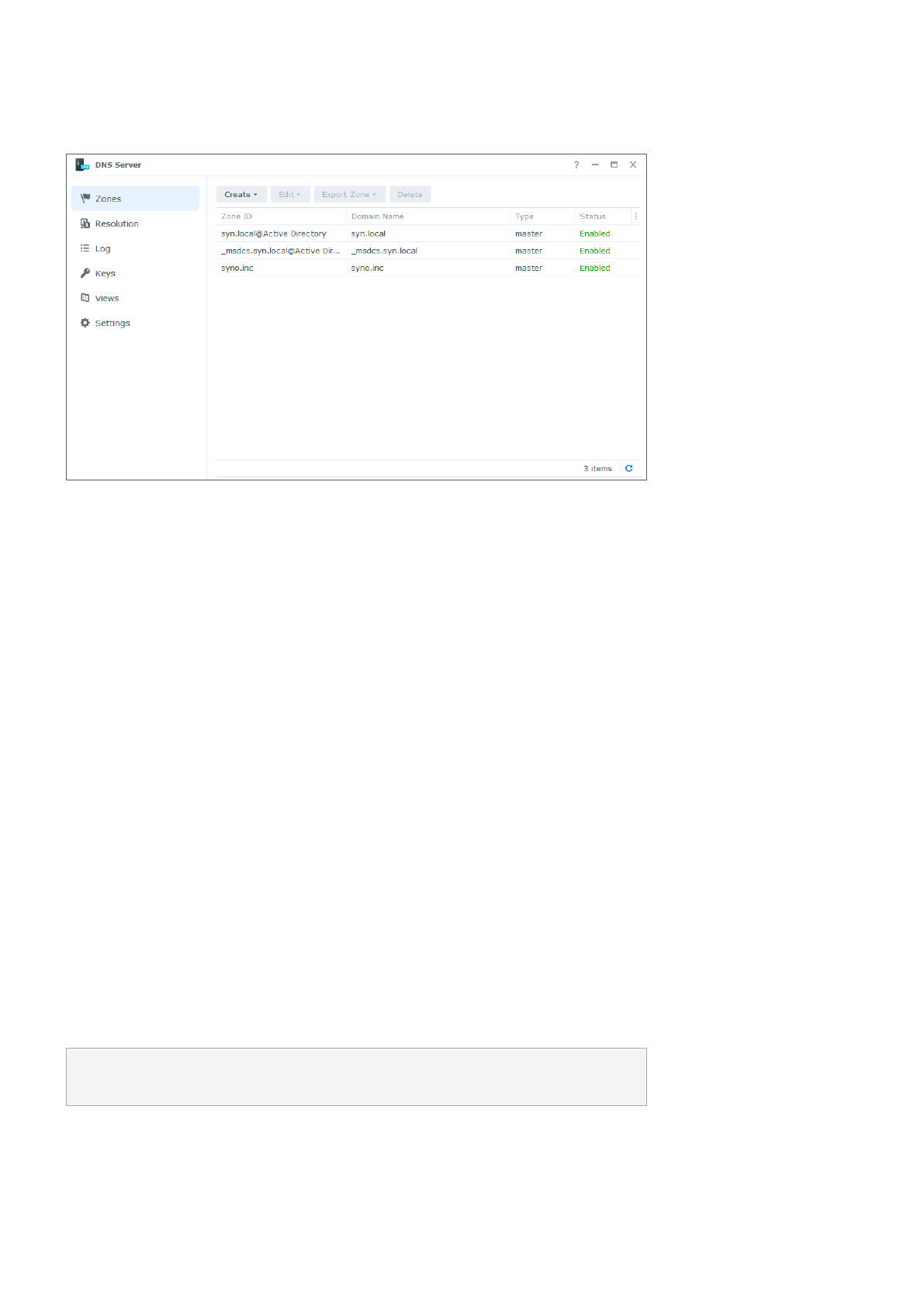This screenshot has width=924, height=1307.
Task: Open the help question mark
Action: (x=576, y=165)
